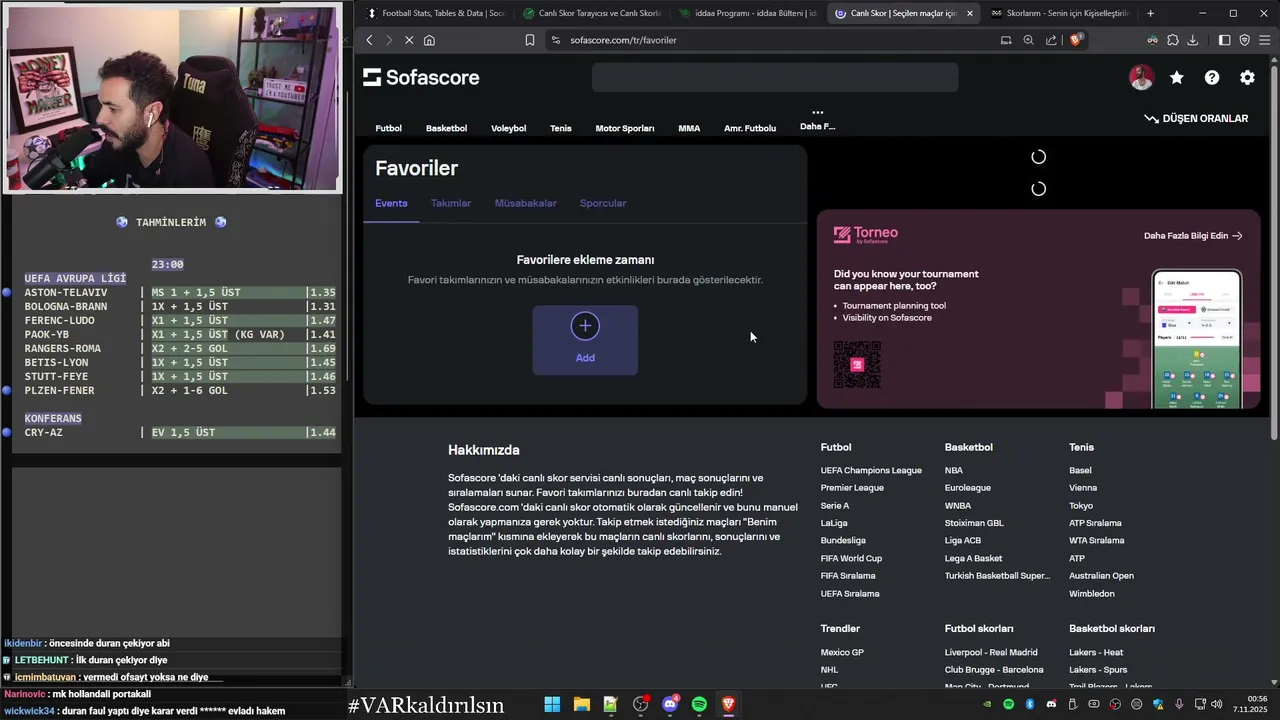The height and width of the screenshot is (720, 1280).
Task: Open Spotify from taskbar
Action: tap(699, 704)
